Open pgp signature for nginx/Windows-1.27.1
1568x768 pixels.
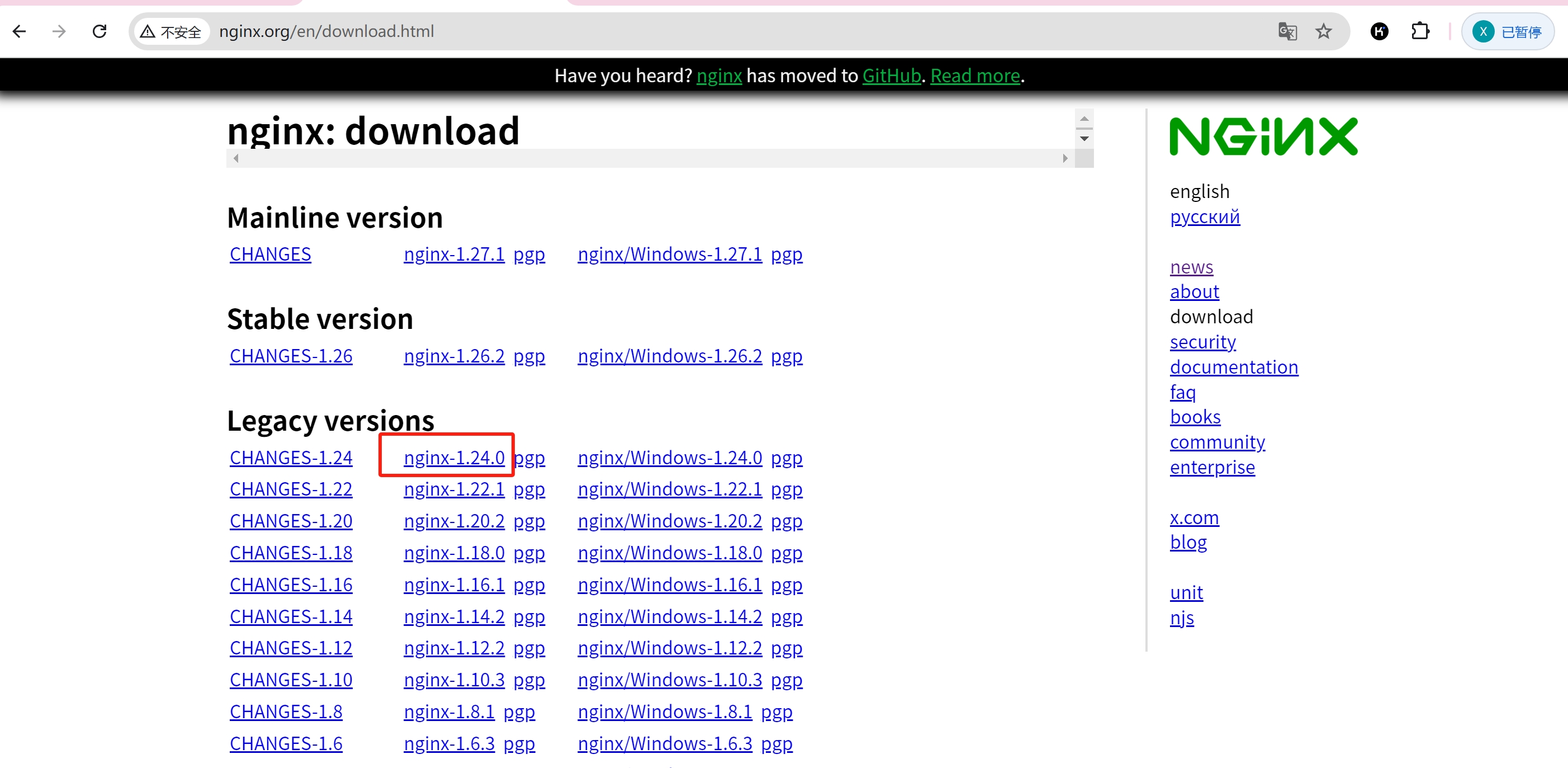pos(787,254)
